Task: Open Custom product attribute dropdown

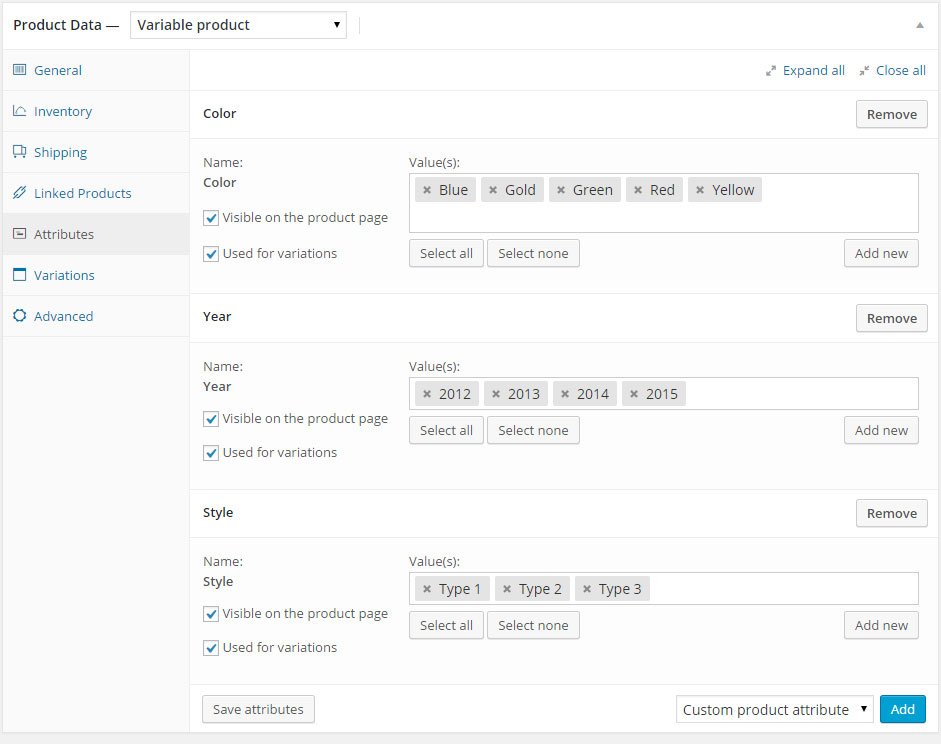Action: click(x=774, y=710)
